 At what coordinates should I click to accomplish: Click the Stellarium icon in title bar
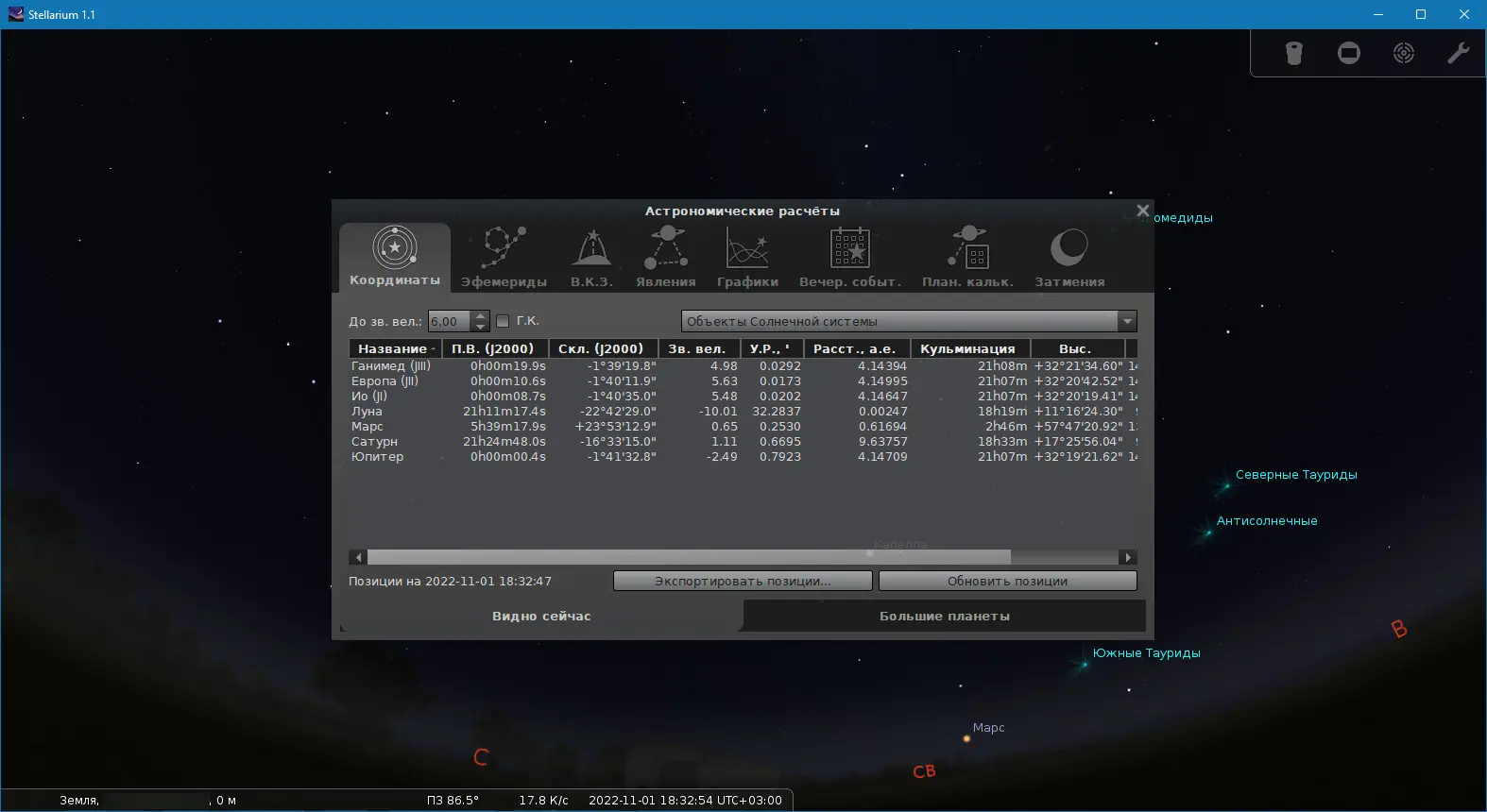point(15,14)
